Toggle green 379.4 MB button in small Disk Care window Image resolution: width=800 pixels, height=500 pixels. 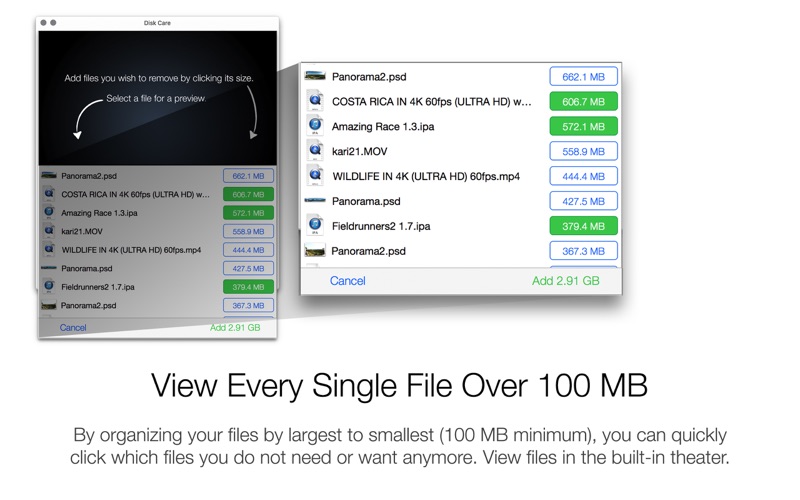(x=248, y=287)
